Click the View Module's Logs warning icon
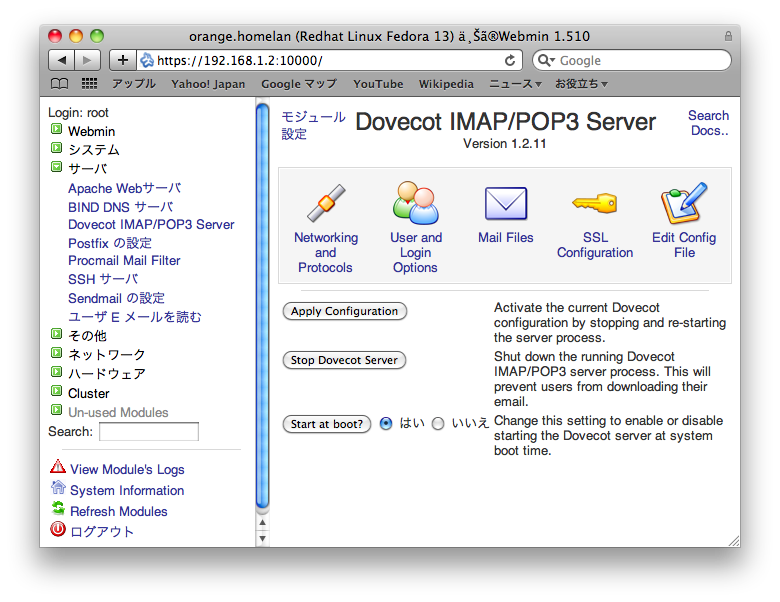 [58, 468]
